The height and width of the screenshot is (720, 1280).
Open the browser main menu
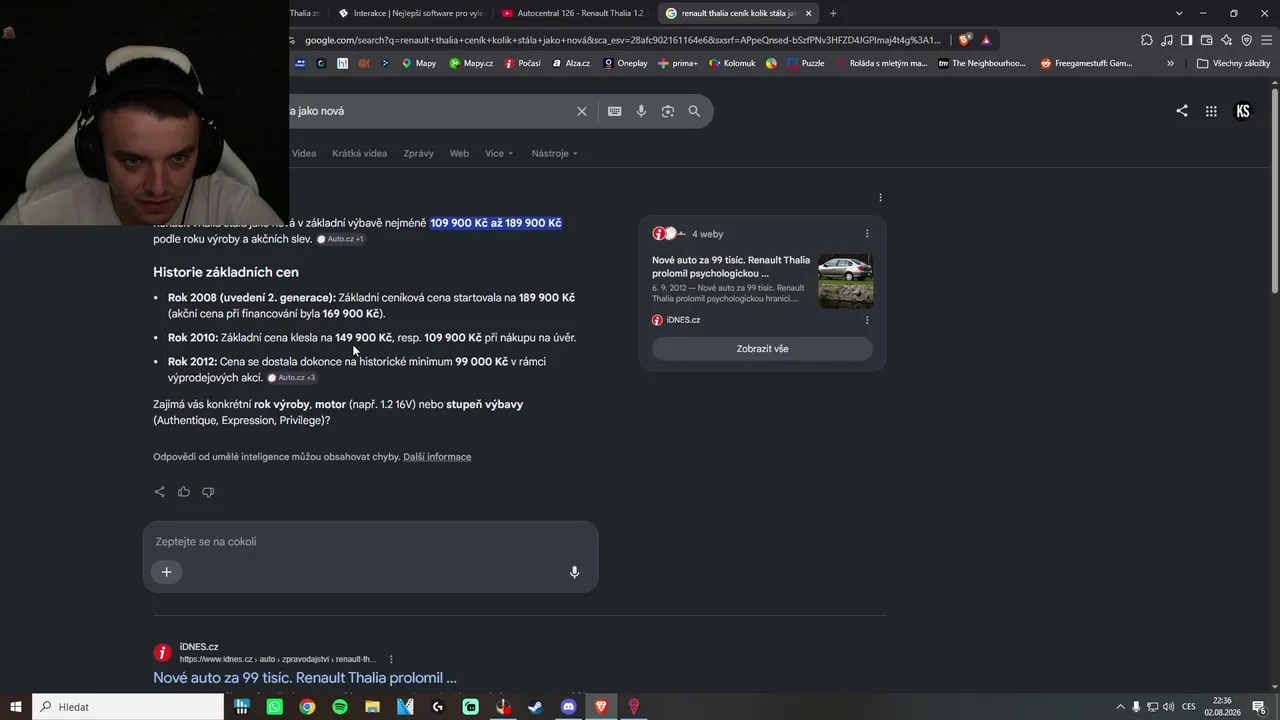[1266, 40]
